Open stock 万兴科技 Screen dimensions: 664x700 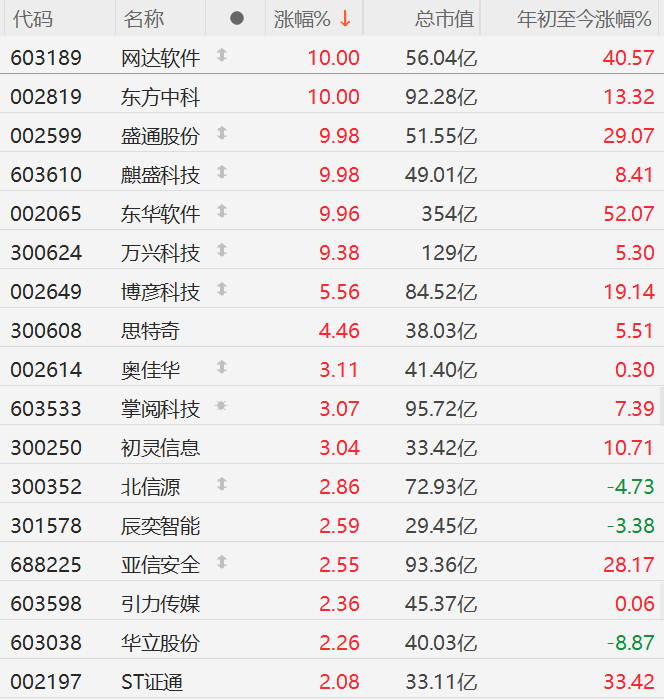click(x=160, y=253)
